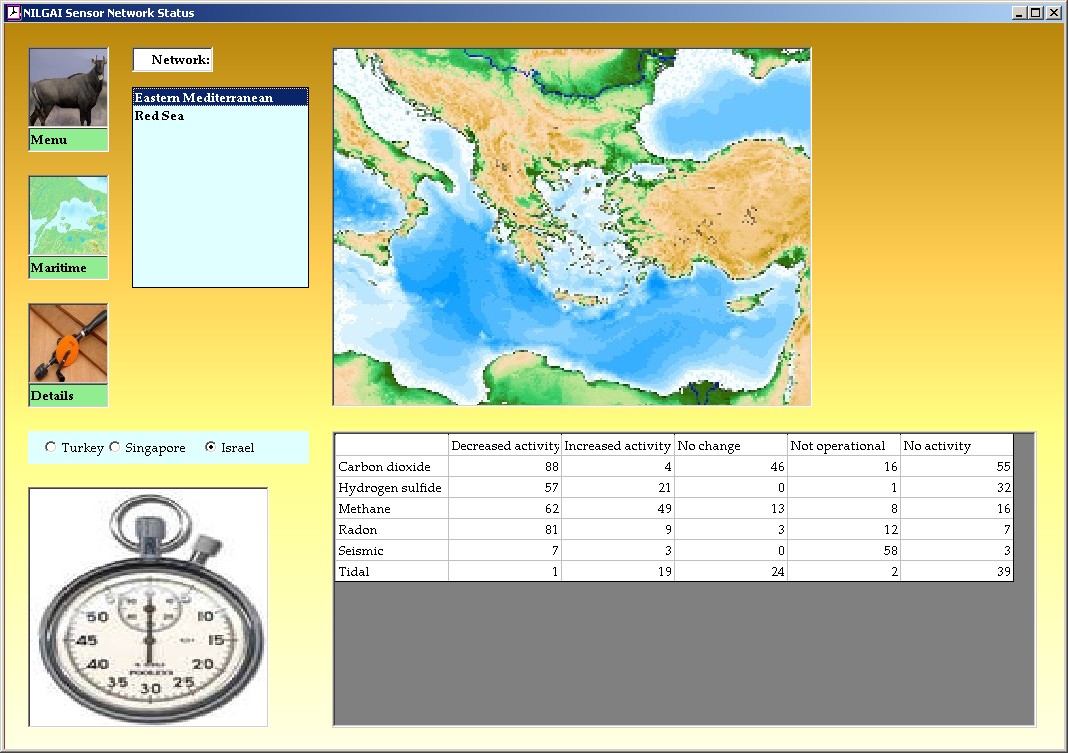This screenshot has width=1068, height=753.
Task: Maximize the NILGAI Sensor Network window
Action: tap(1036, 13)
